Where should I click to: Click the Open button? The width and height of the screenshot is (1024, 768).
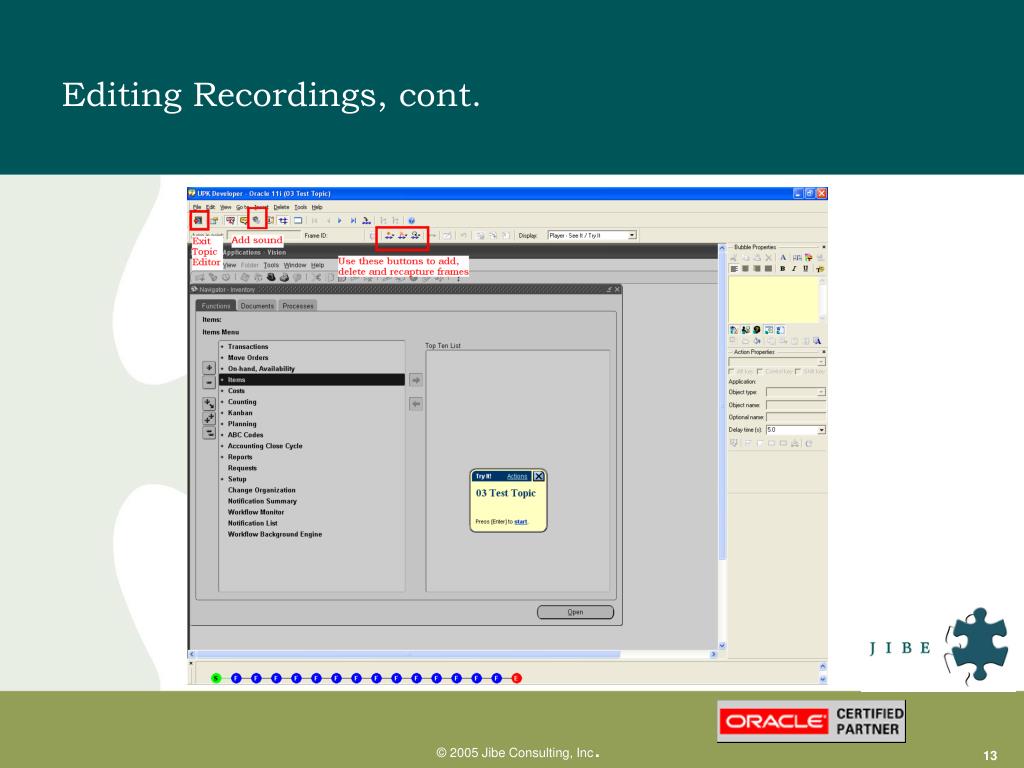pyautogui.click(x=575, y=612)
